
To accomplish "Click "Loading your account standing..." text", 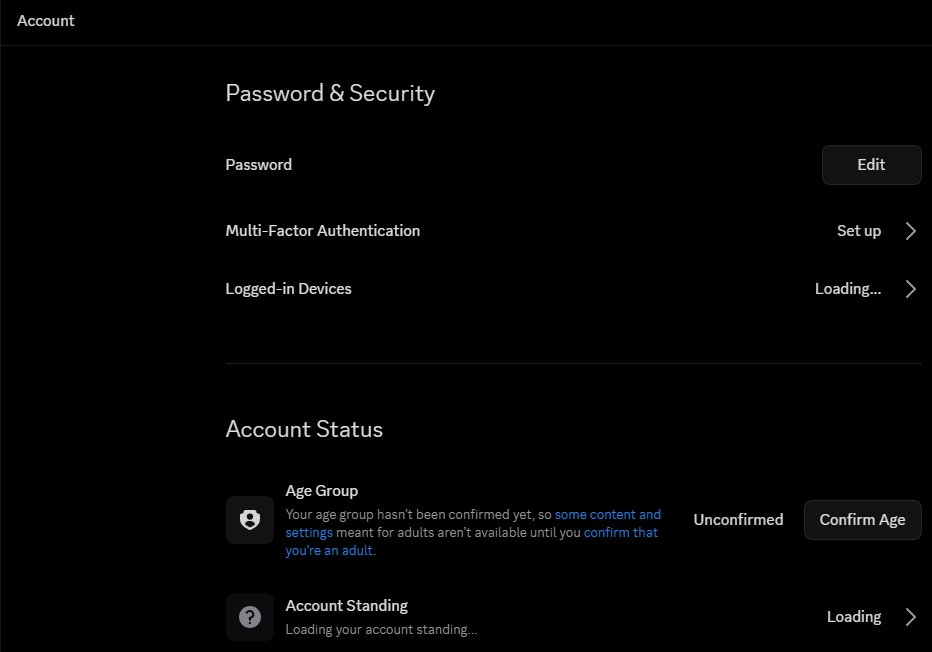I will [x=381, y=629].
